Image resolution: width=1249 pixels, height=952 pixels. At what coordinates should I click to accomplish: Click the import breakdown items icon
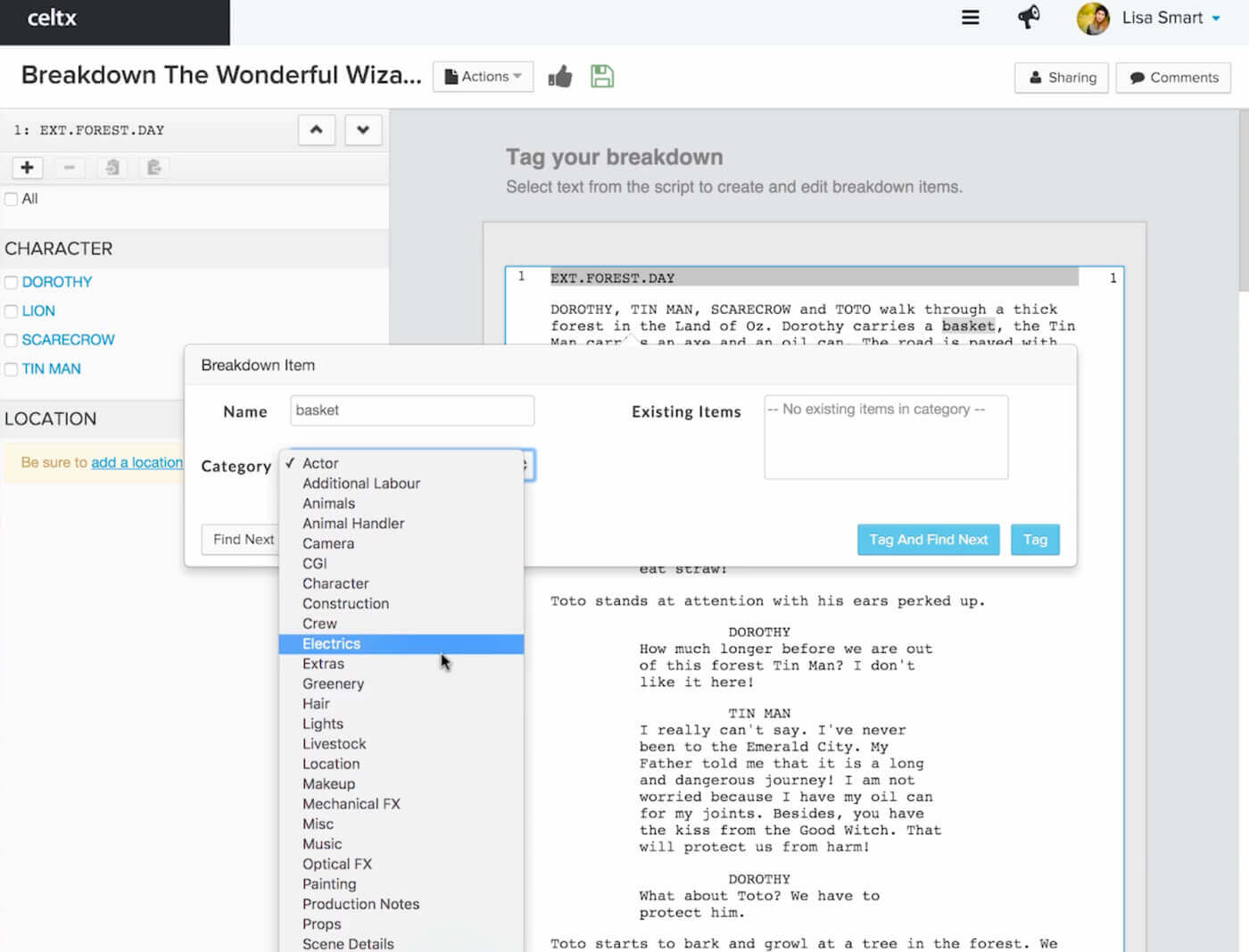point(112,167)
